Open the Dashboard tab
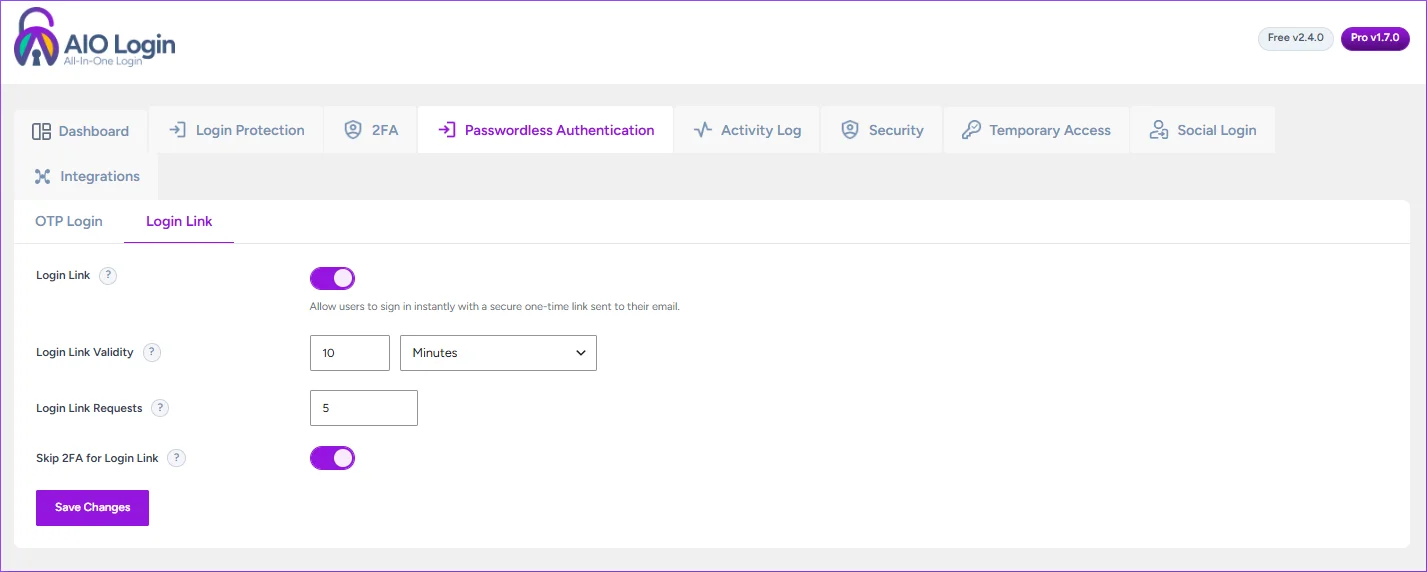The height and width of the screenshot is (572, 1427). (81, 131)
